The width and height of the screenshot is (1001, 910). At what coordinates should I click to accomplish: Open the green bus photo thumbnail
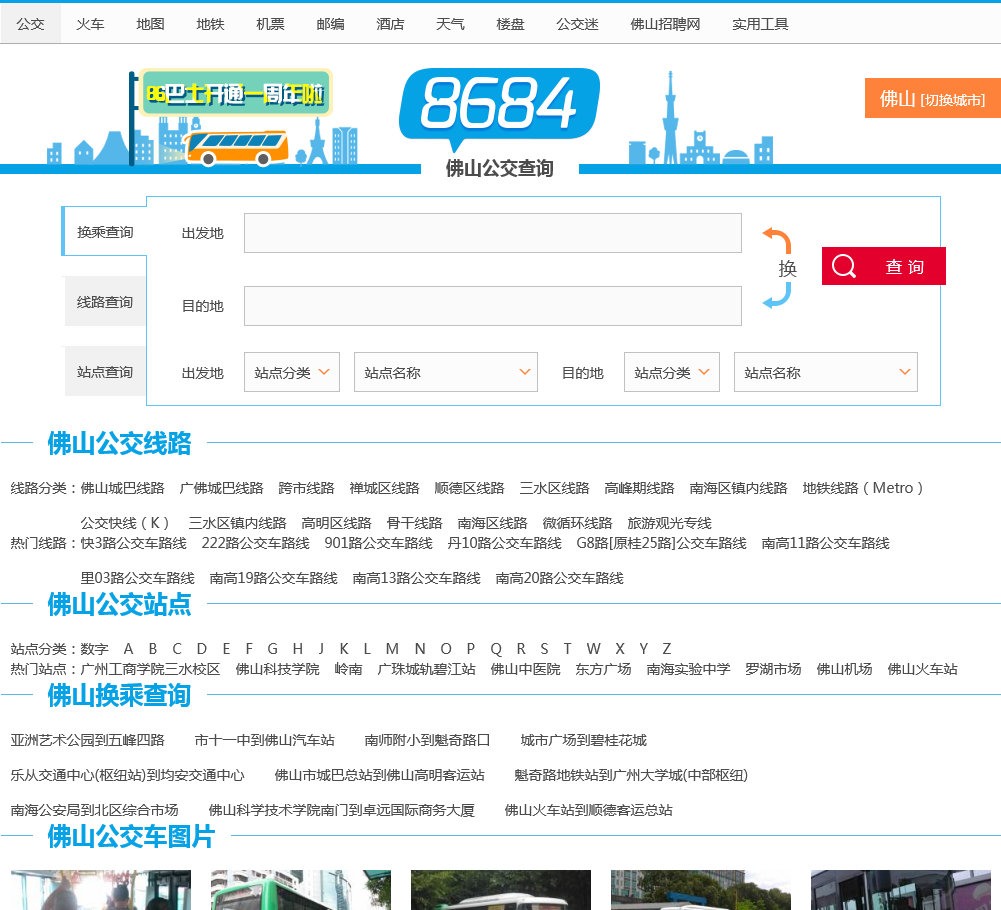click(x=301, y=890)
